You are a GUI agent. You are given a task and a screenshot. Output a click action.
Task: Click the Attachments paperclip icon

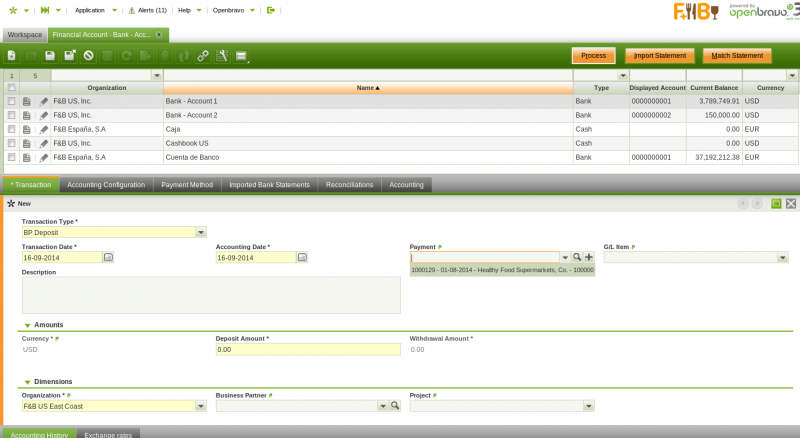pyautogui.click(x=164, y=56)
